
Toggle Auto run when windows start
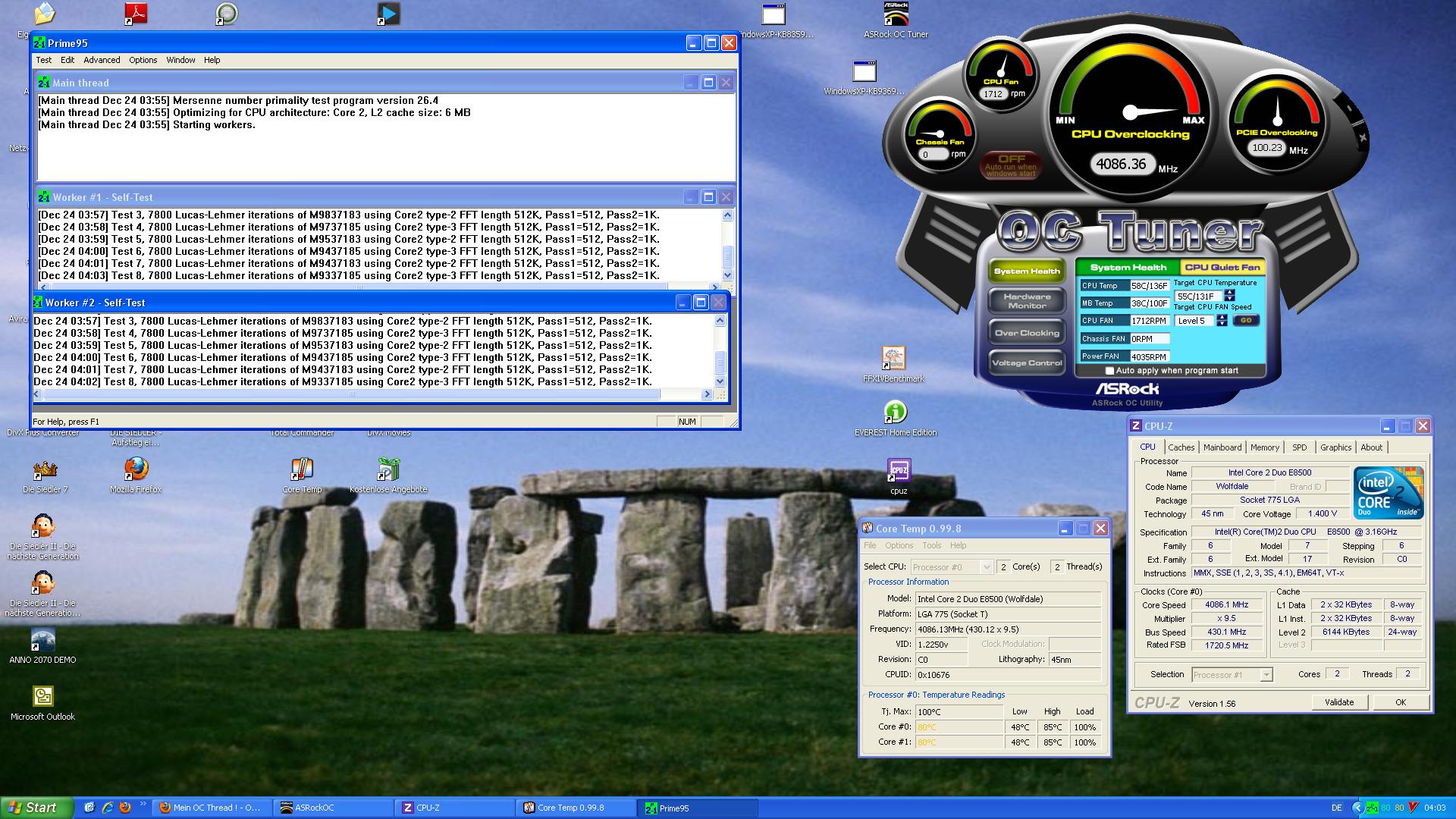coord(1011,165)
